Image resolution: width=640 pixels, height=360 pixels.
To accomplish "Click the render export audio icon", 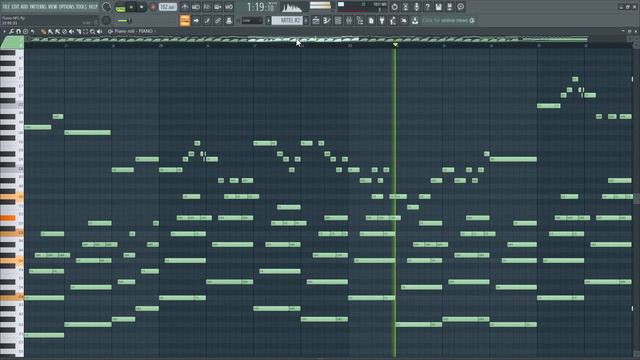I will (449, 7).
